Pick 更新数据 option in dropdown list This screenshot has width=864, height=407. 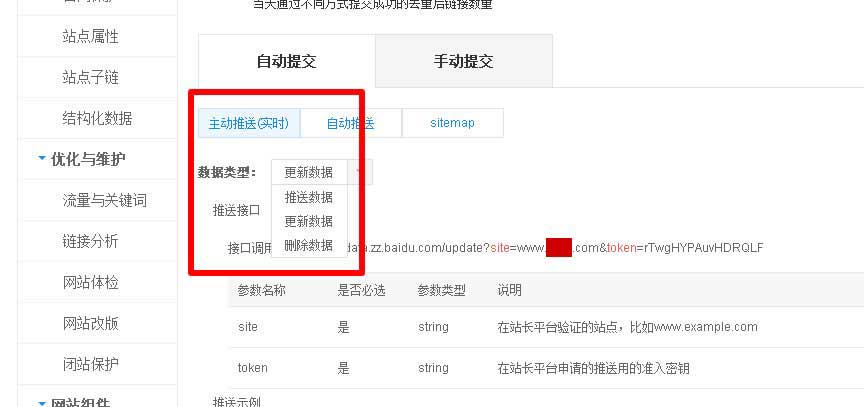(309, 221)
